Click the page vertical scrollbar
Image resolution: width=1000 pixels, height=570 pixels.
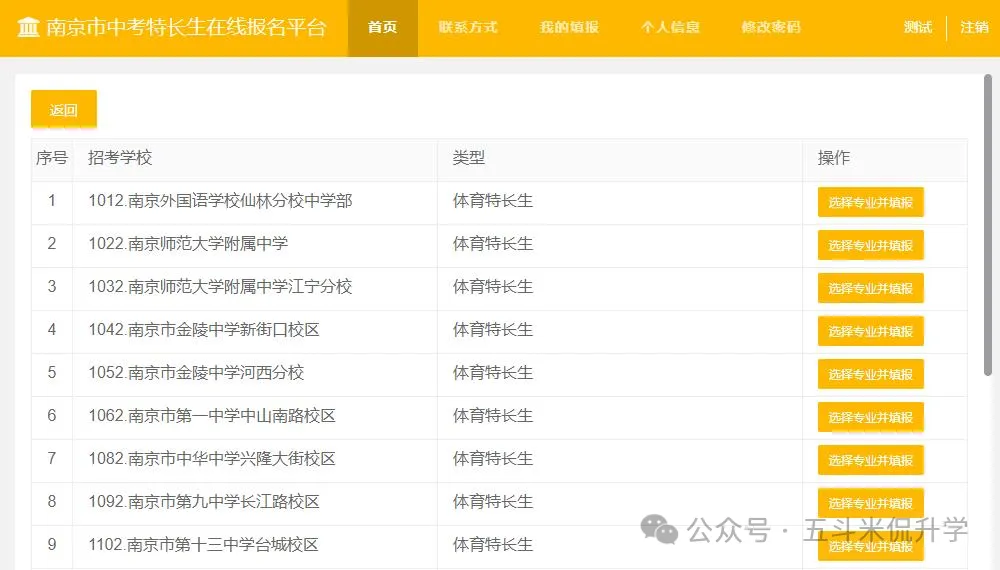tap(988, 225)
